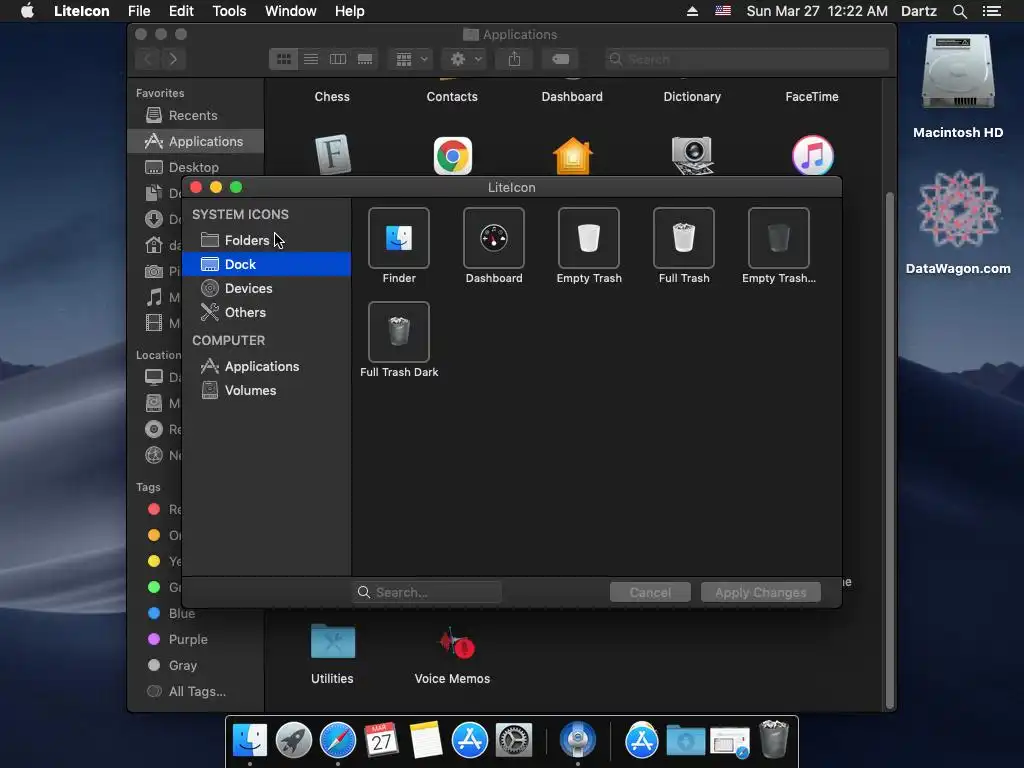Image resolution: width=1024 pixels, height=768 pixels.
Task: Open Trash from the Dock
Action: pyautogui.click(x=774, y=739)
